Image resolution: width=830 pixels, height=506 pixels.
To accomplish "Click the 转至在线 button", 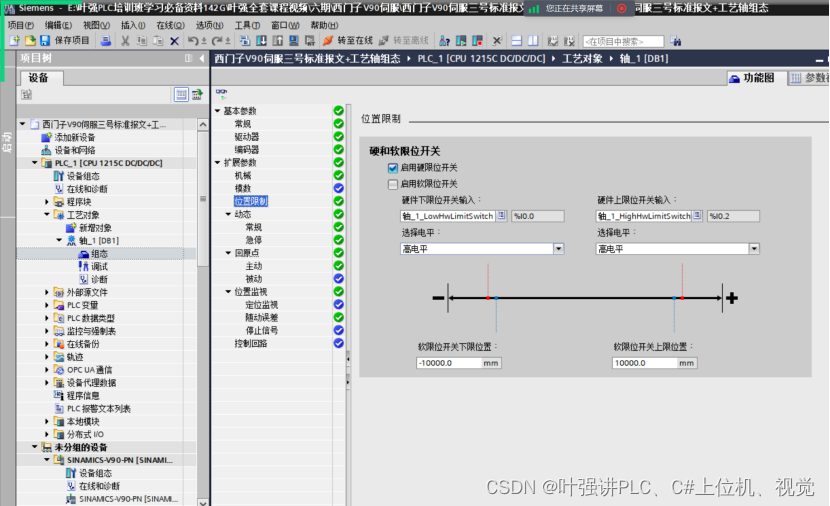I will [348, 41].
